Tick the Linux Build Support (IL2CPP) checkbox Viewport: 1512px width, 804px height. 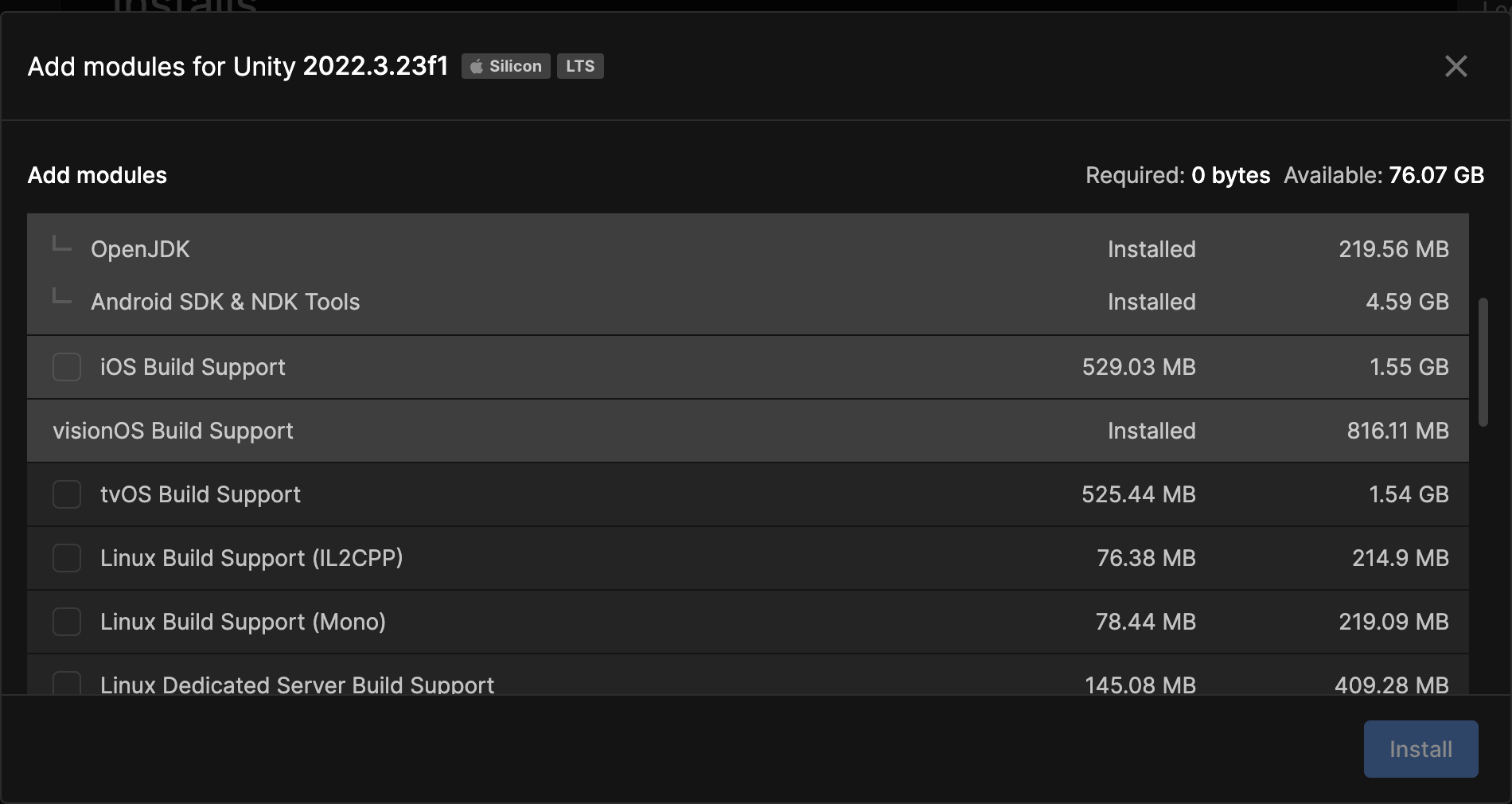coord(67,558)
